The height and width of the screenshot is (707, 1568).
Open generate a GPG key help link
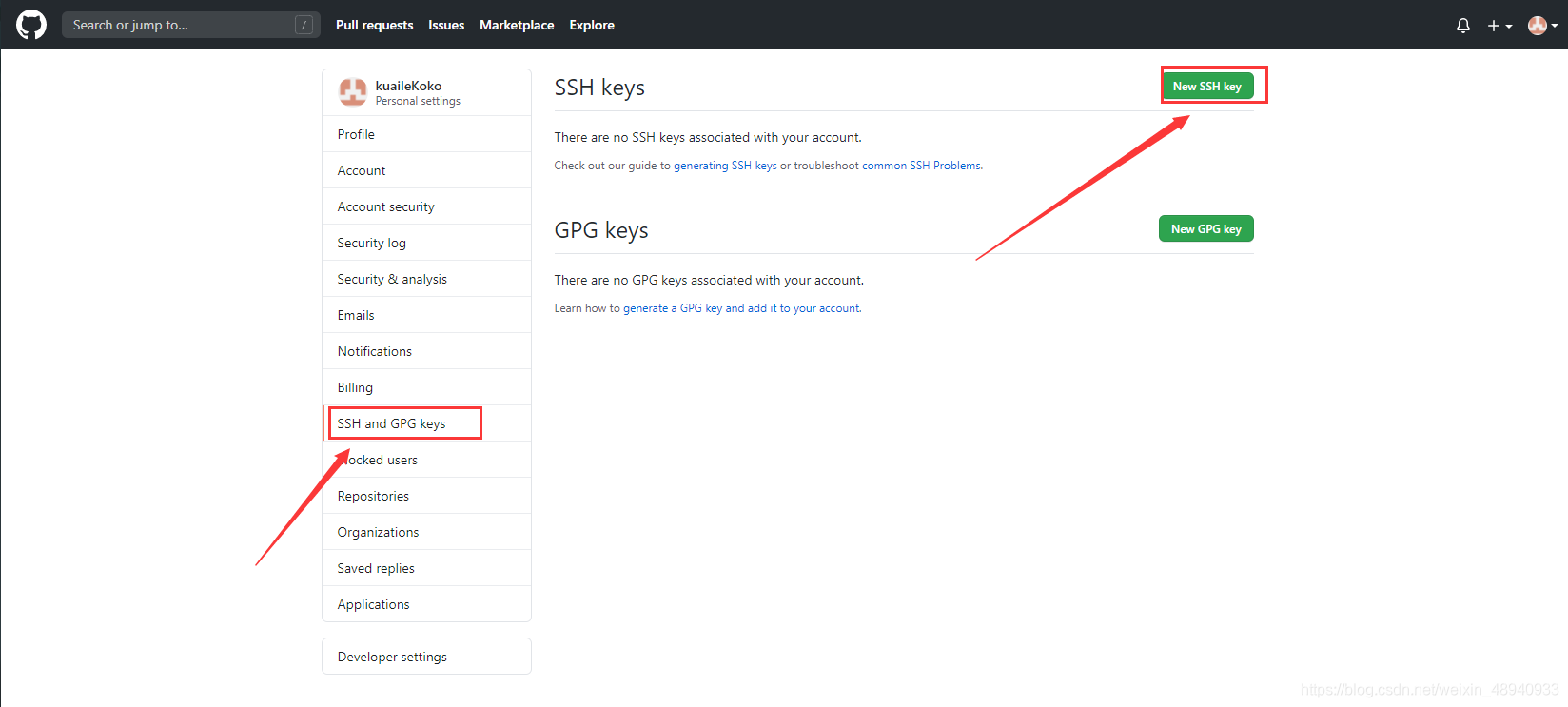click(742, 308)
